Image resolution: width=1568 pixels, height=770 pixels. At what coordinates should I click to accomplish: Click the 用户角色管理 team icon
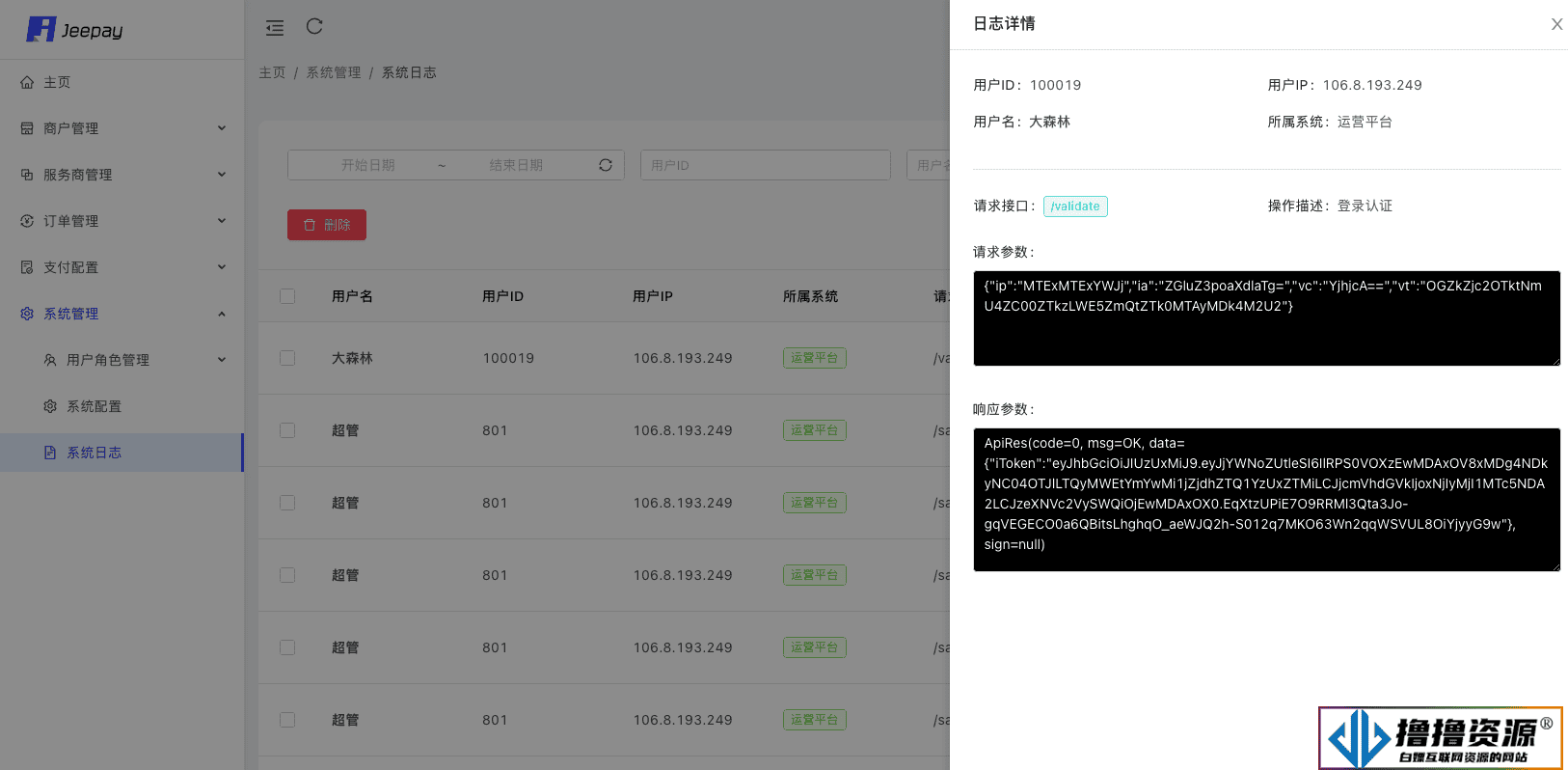50,360
